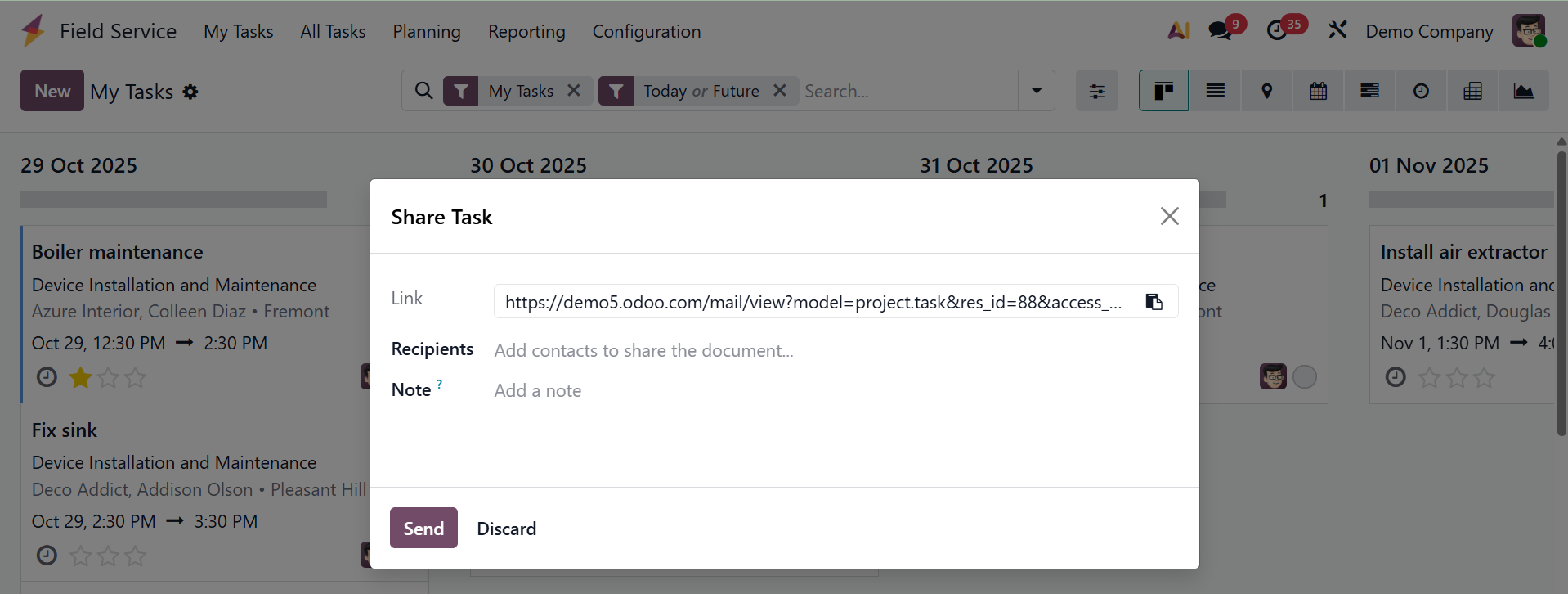Open the Configuration menu

pyautogui.click(x=647, y=31)
